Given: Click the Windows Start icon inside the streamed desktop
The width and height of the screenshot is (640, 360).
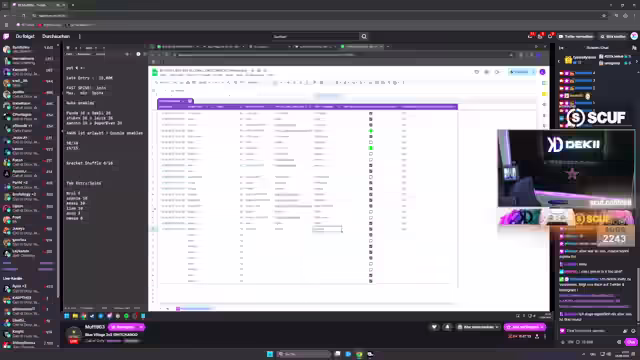Looking at the screenshot, I should pos(67,316).
